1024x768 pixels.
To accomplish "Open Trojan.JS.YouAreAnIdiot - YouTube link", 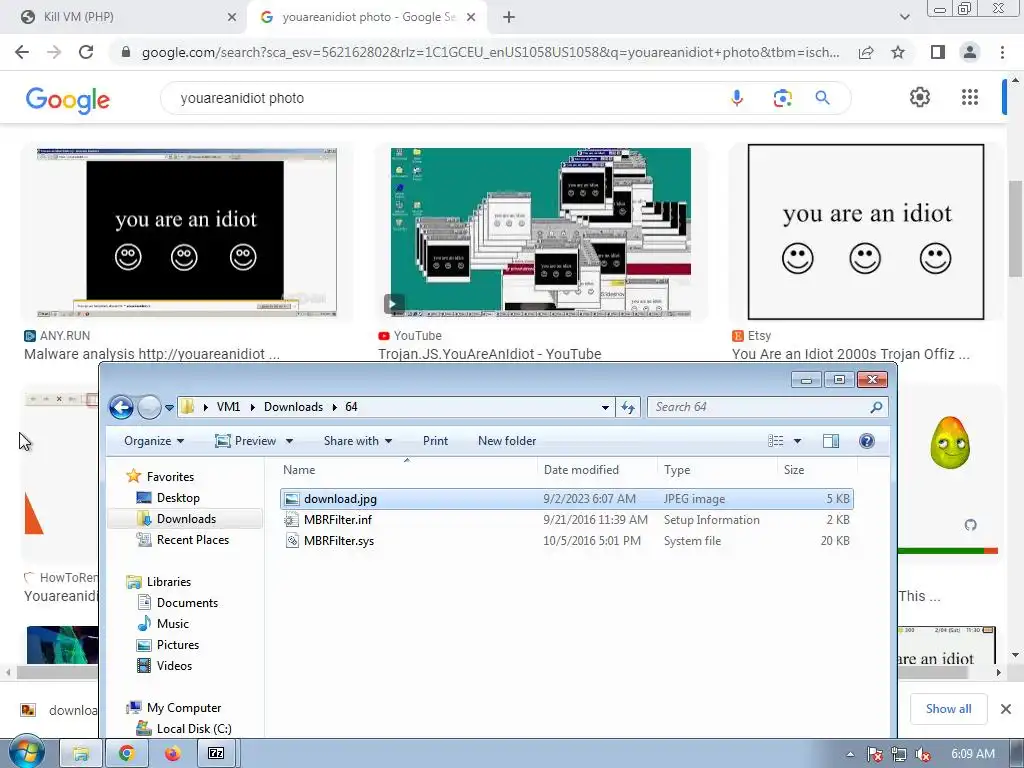I will click(x=490, y=354).
